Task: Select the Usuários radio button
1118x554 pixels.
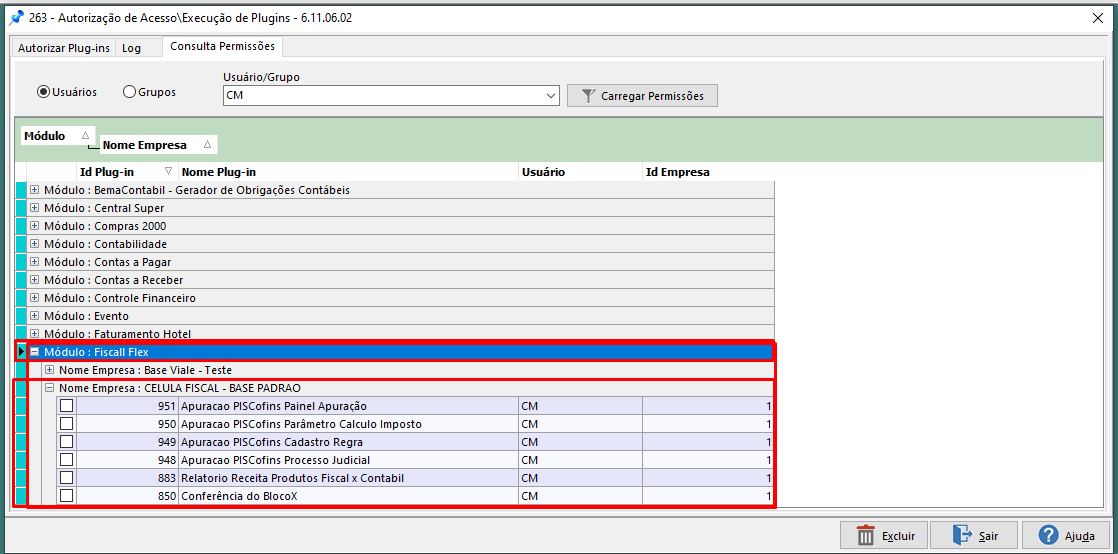Action: (43, 92)
